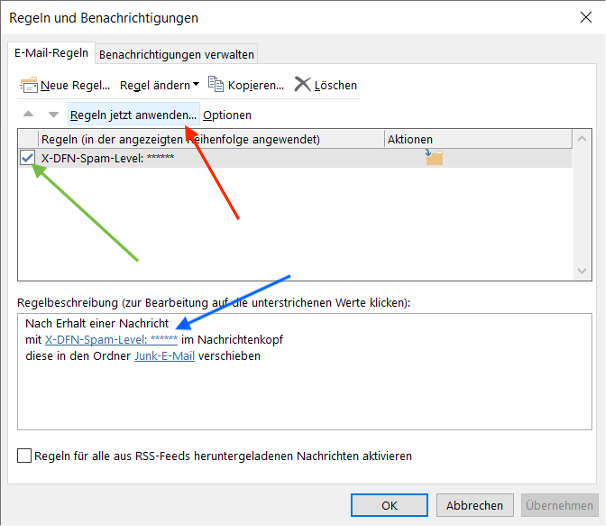
Task: Click the Junk-E-Mail folder link
Action: point(165,356)
